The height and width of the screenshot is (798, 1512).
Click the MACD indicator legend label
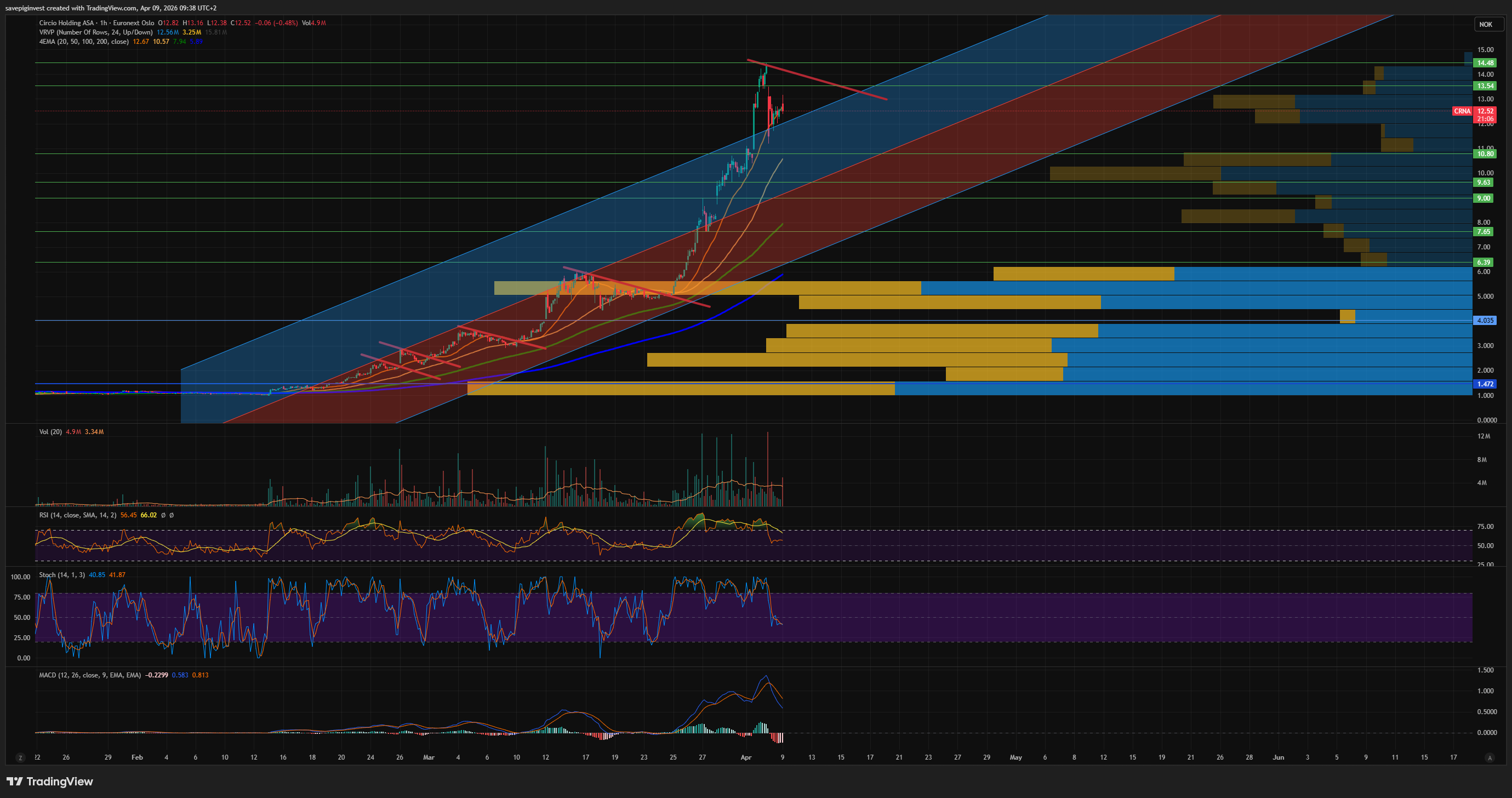pos(90,675)
